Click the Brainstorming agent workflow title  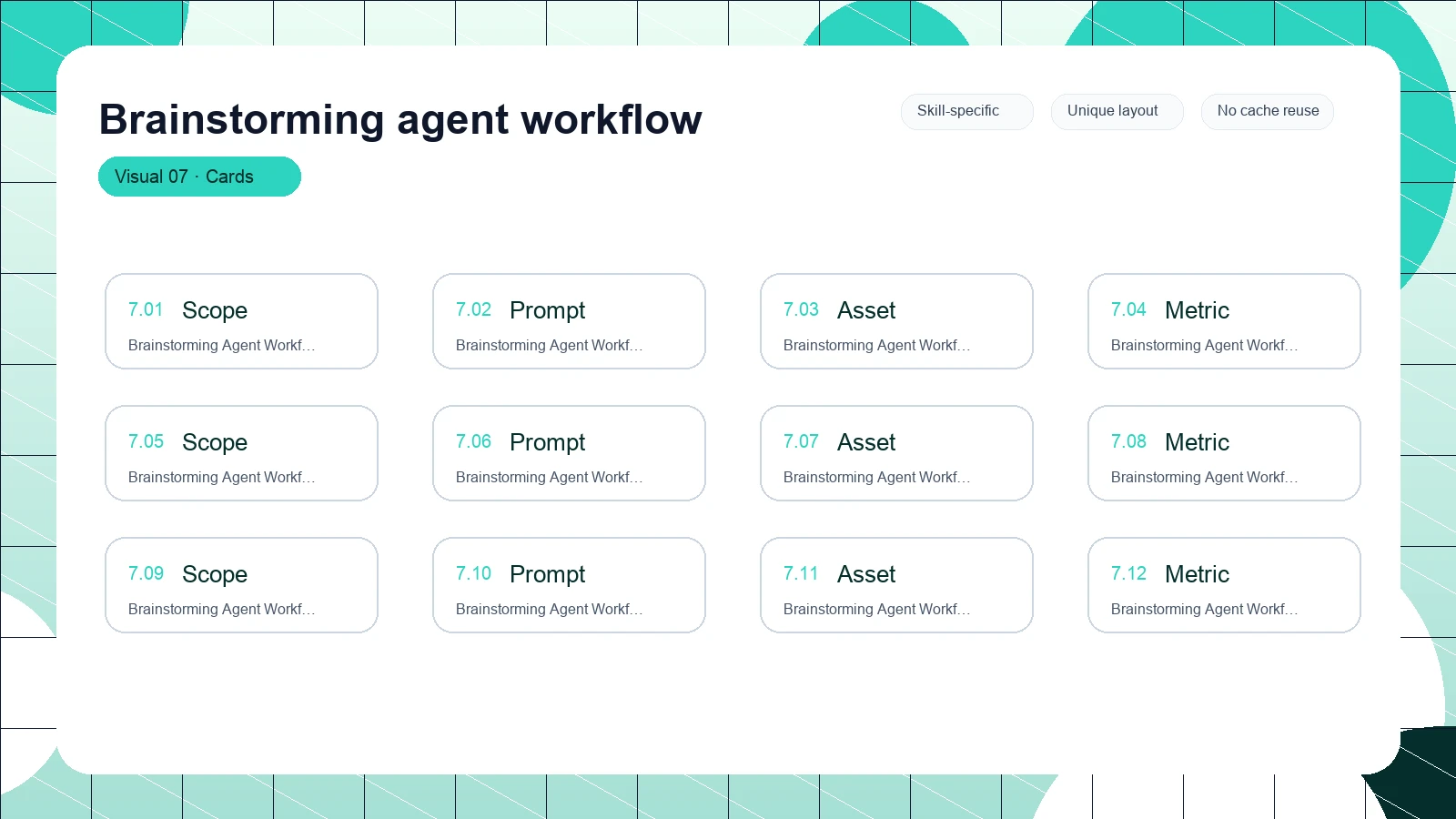click(x=400, y=119)
